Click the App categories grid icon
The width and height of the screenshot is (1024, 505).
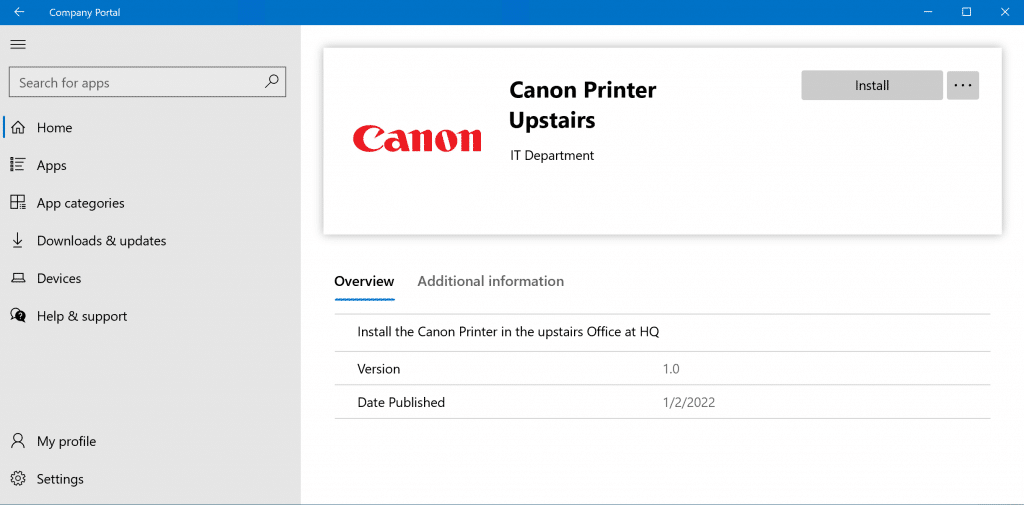click(x=18, y=203)
